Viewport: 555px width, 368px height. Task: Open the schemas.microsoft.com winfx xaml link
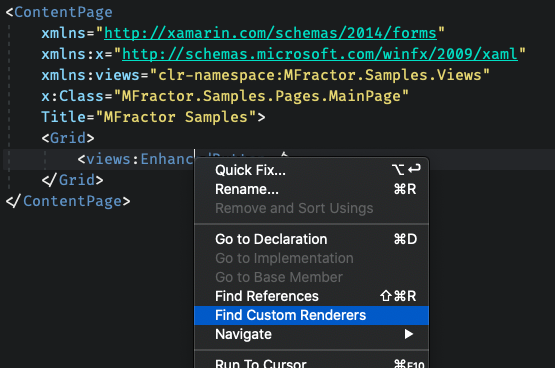click(320, 54)
